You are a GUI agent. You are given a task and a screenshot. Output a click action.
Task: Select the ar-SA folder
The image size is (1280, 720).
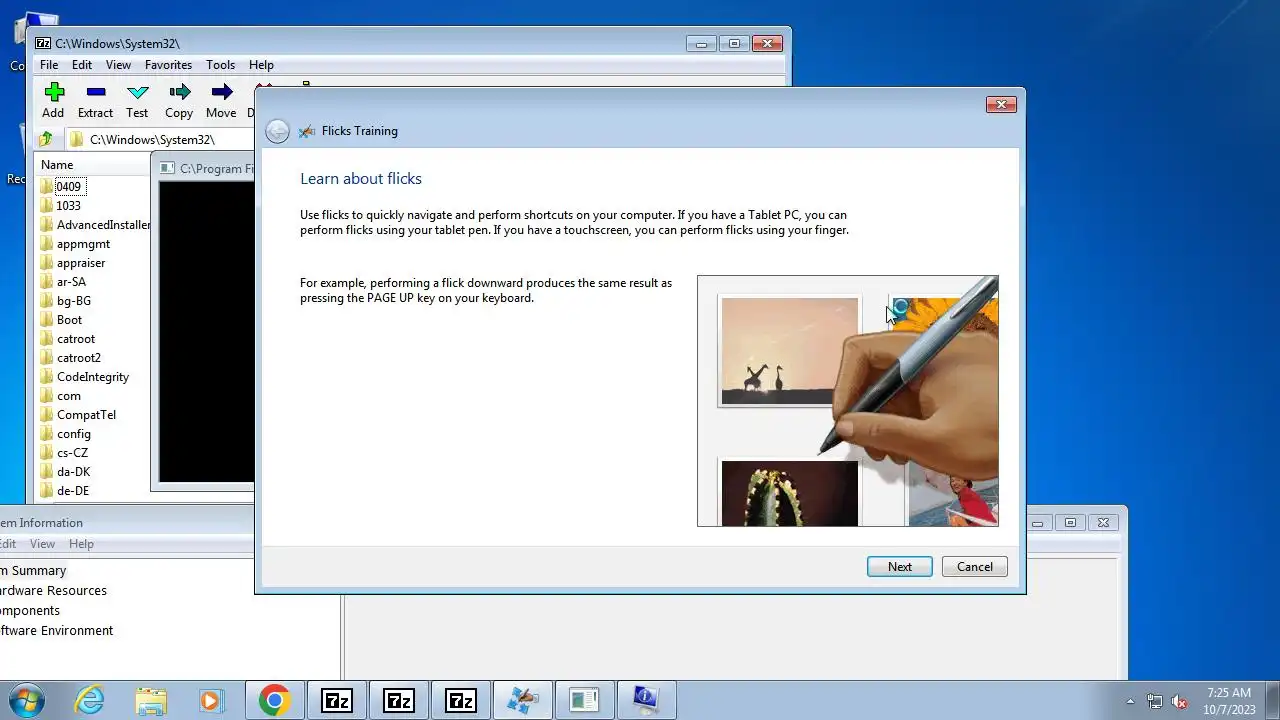click(71, 281)
